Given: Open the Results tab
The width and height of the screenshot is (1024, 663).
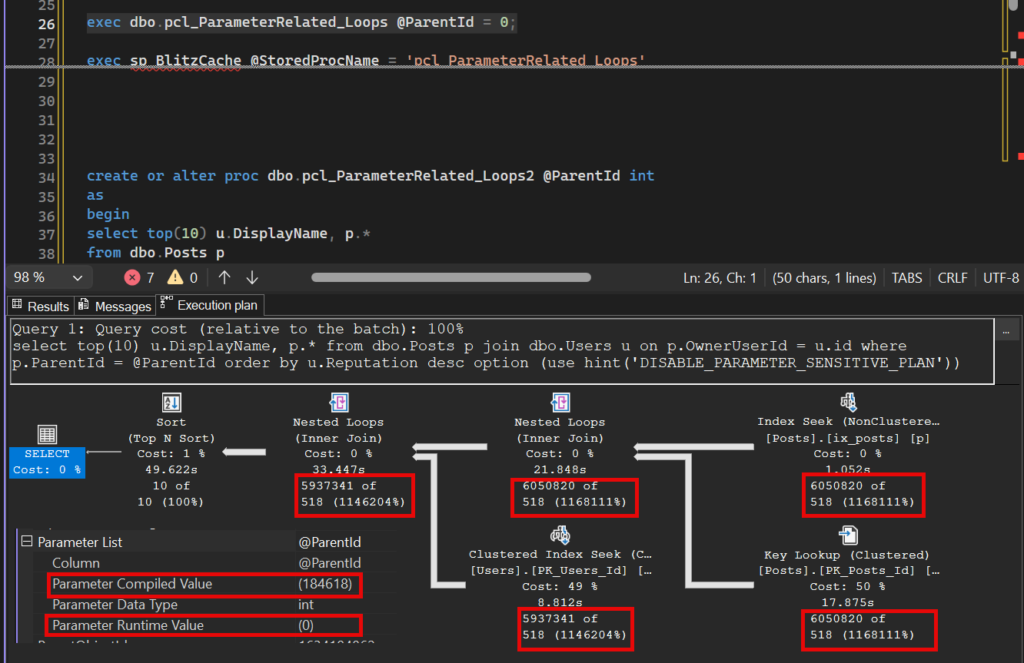Looking at the screenshot, I should point(40,306).
